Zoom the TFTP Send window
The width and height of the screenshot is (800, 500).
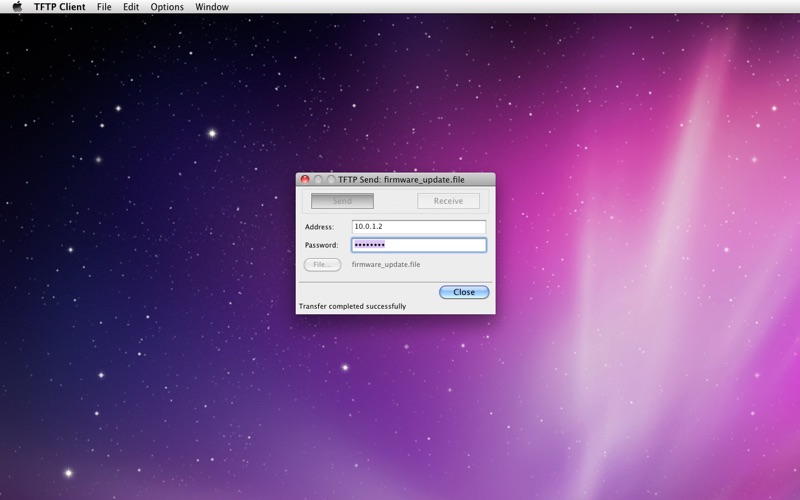point(331,180)
